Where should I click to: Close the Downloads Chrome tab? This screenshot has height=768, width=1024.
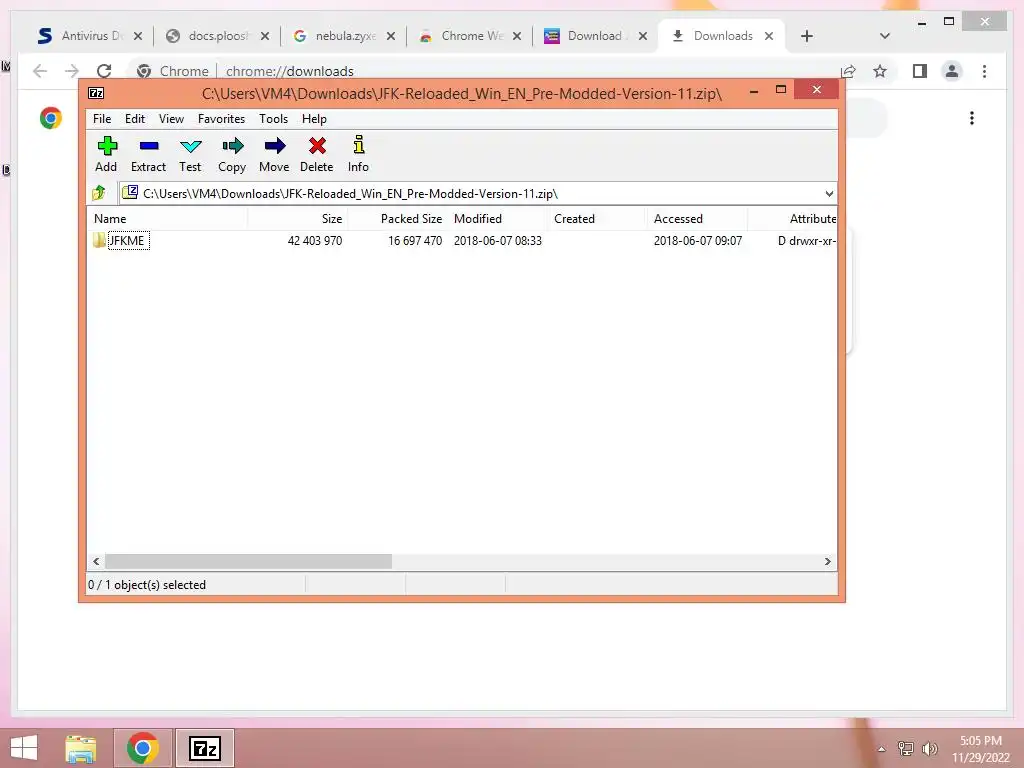(769, 36)
